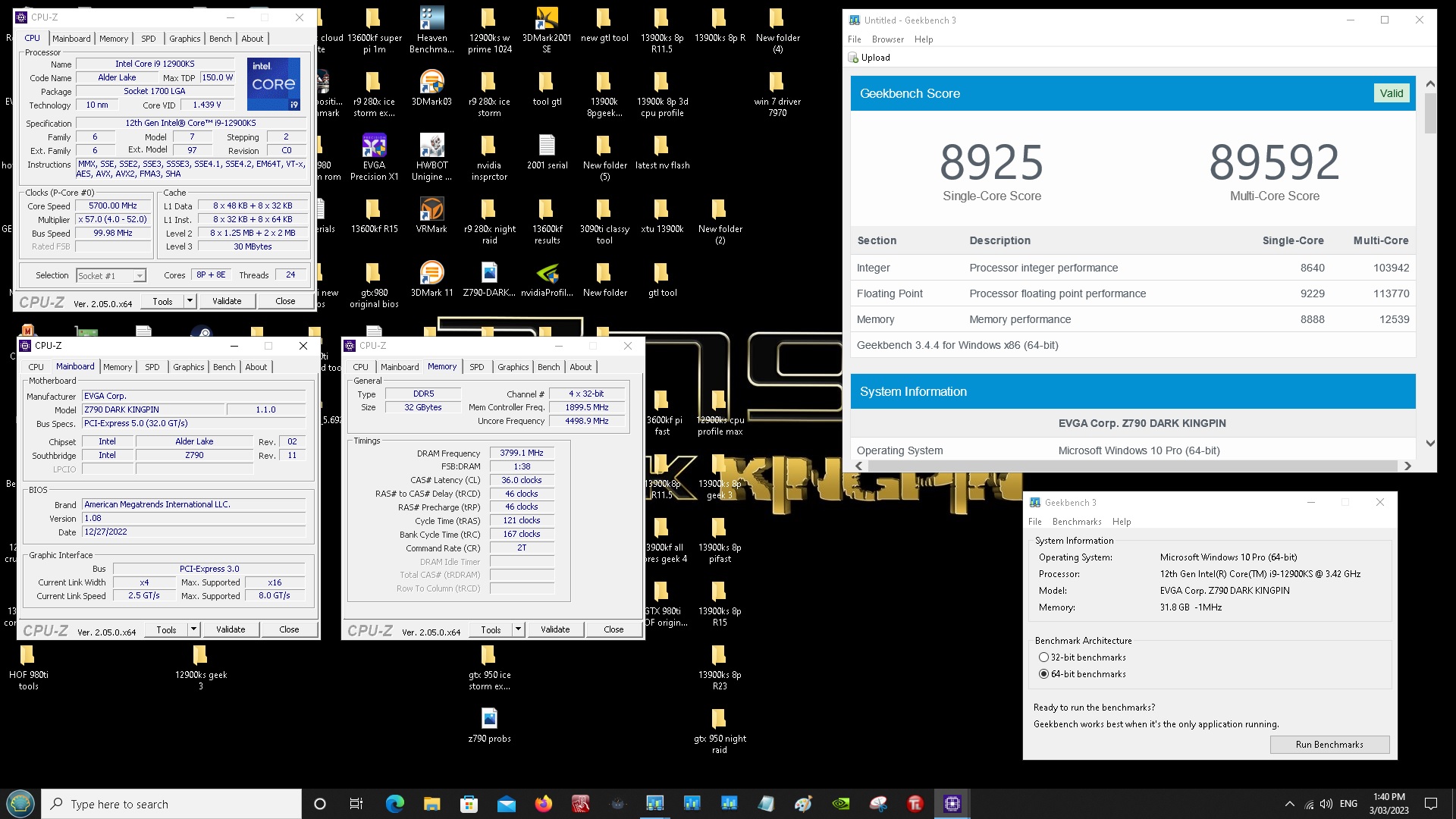
Task: Open the NVIDIA icon in the taskbar
Action: (841, 804)
